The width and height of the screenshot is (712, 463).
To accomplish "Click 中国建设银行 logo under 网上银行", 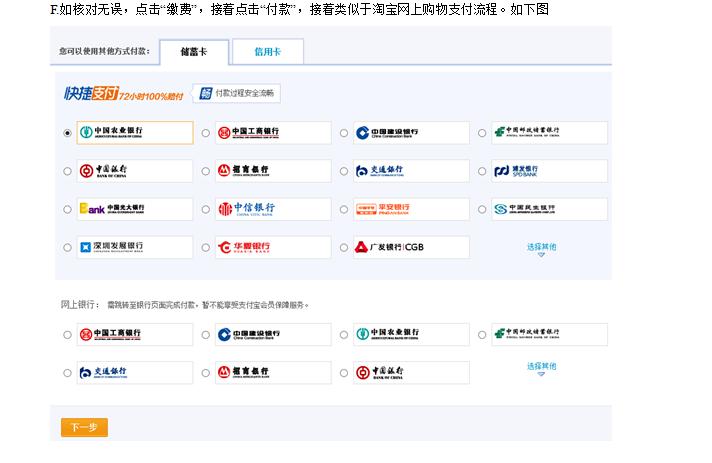I will 273,334.
